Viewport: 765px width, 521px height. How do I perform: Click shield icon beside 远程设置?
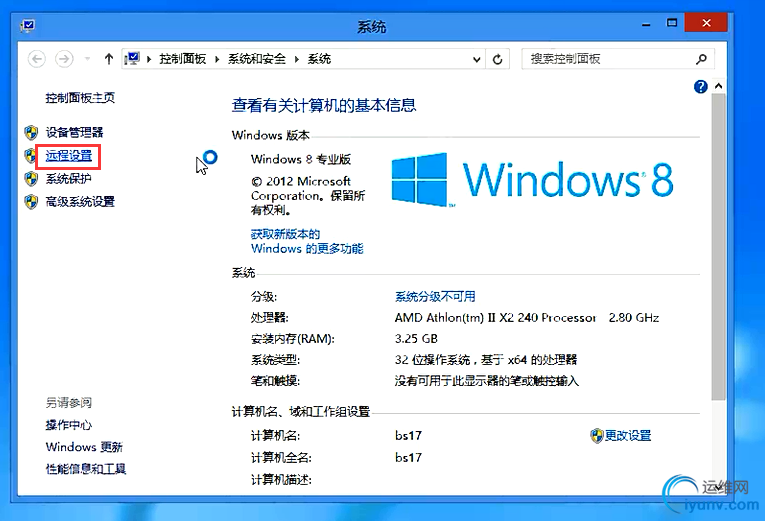[30, 156]
